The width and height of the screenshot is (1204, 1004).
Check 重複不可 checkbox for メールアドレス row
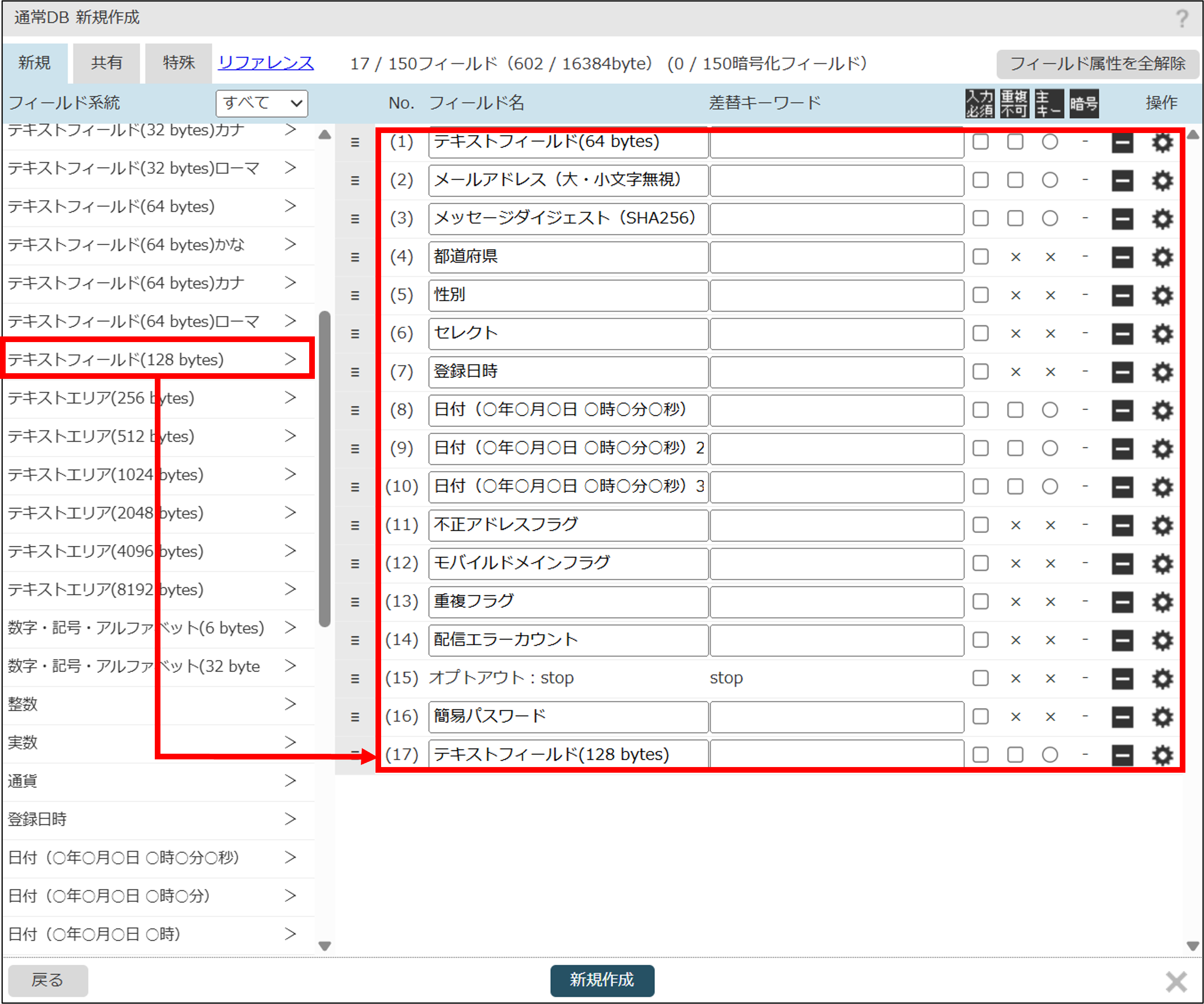(x=1015, y=180)
